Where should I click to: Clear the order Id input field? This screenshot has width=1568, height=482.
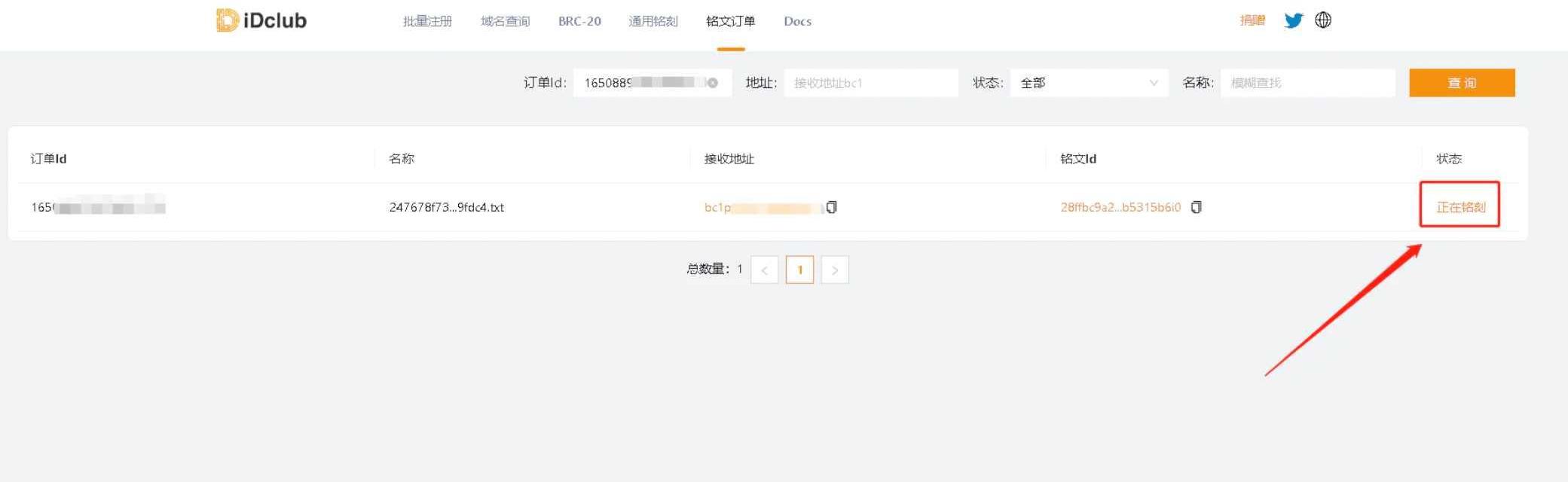[712, 83]
